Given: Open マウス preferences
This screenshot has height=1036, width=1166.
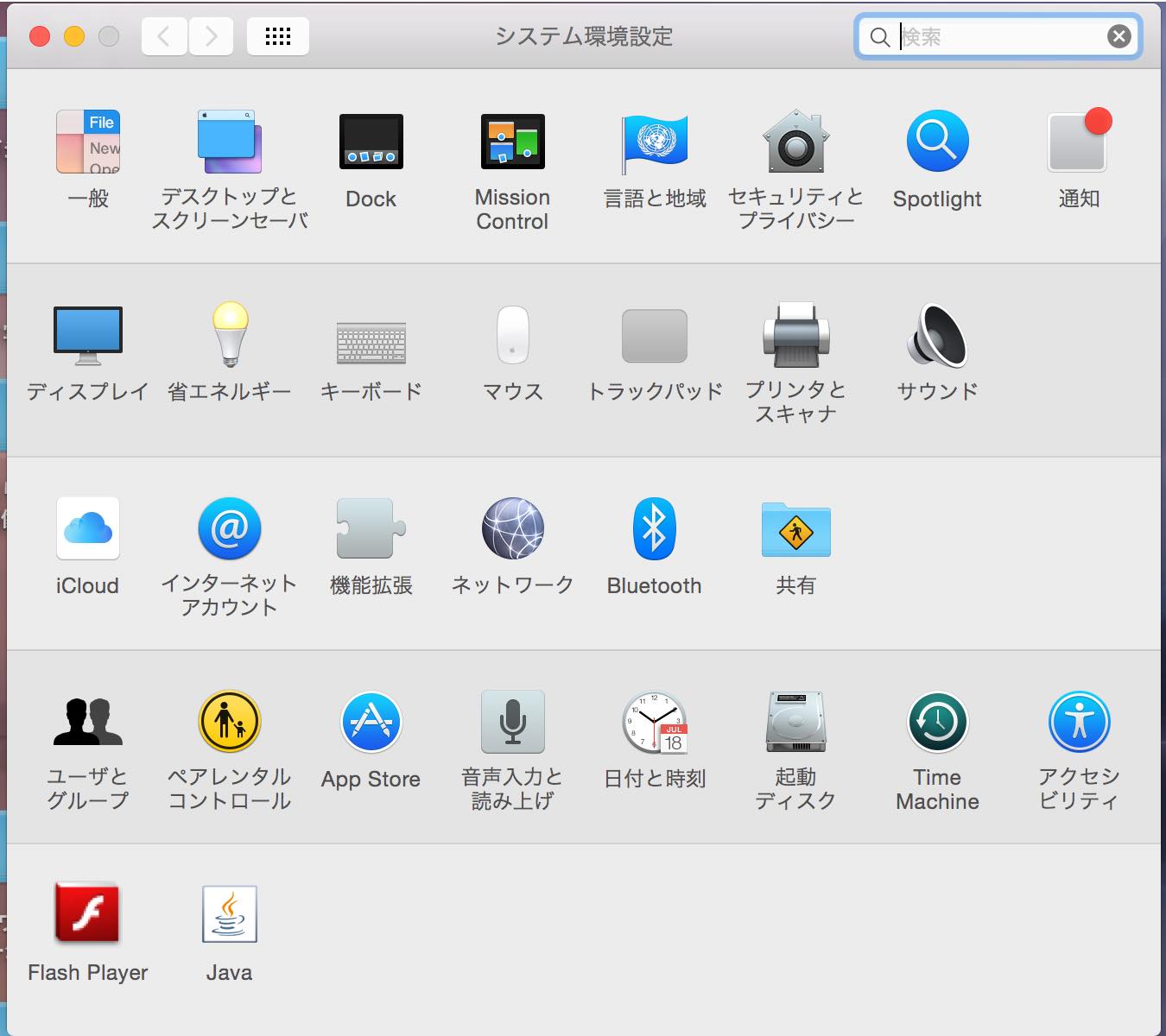Looking at the screenshot, I should point(513,335).
